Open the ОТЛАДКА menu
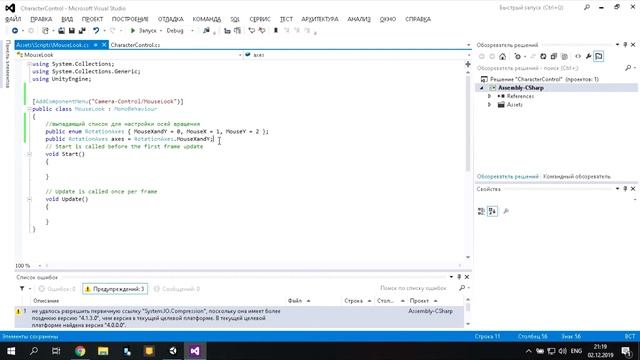This screenshot has height=360, width=640. click(x=171, y=19)
